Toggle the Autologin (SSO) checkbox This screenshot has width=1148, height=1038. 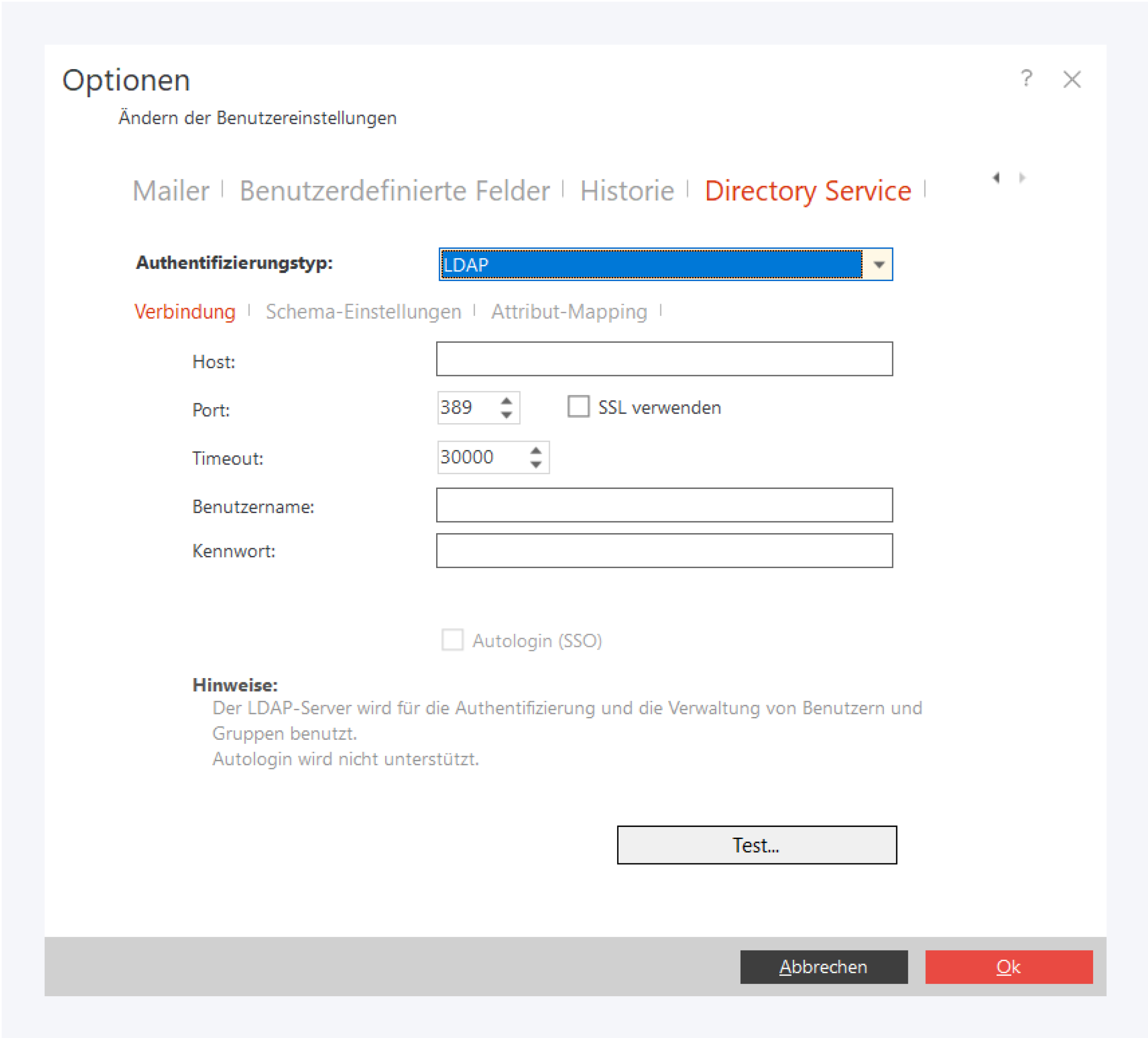click(452, 640)
